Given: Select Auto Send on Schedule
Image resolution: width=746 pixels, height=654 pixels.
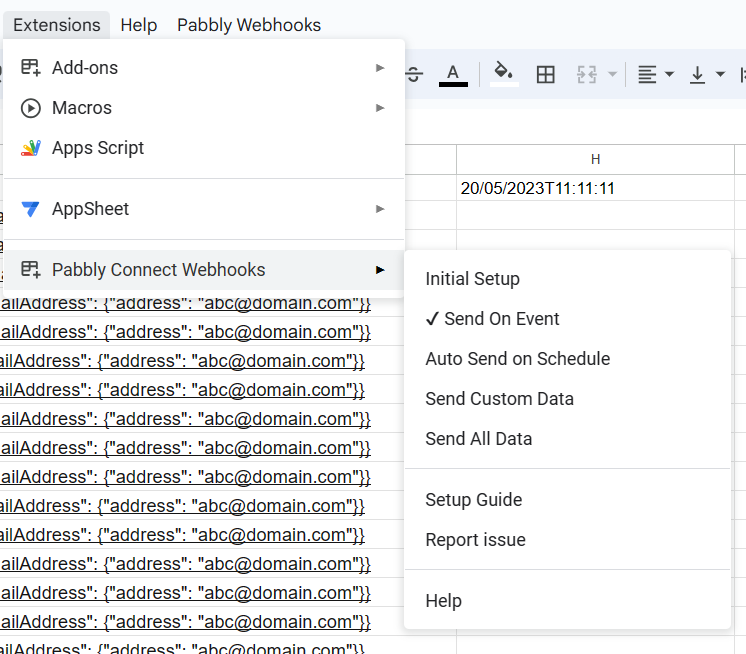Looking at the screenshot, I should (x=567, y=359).
